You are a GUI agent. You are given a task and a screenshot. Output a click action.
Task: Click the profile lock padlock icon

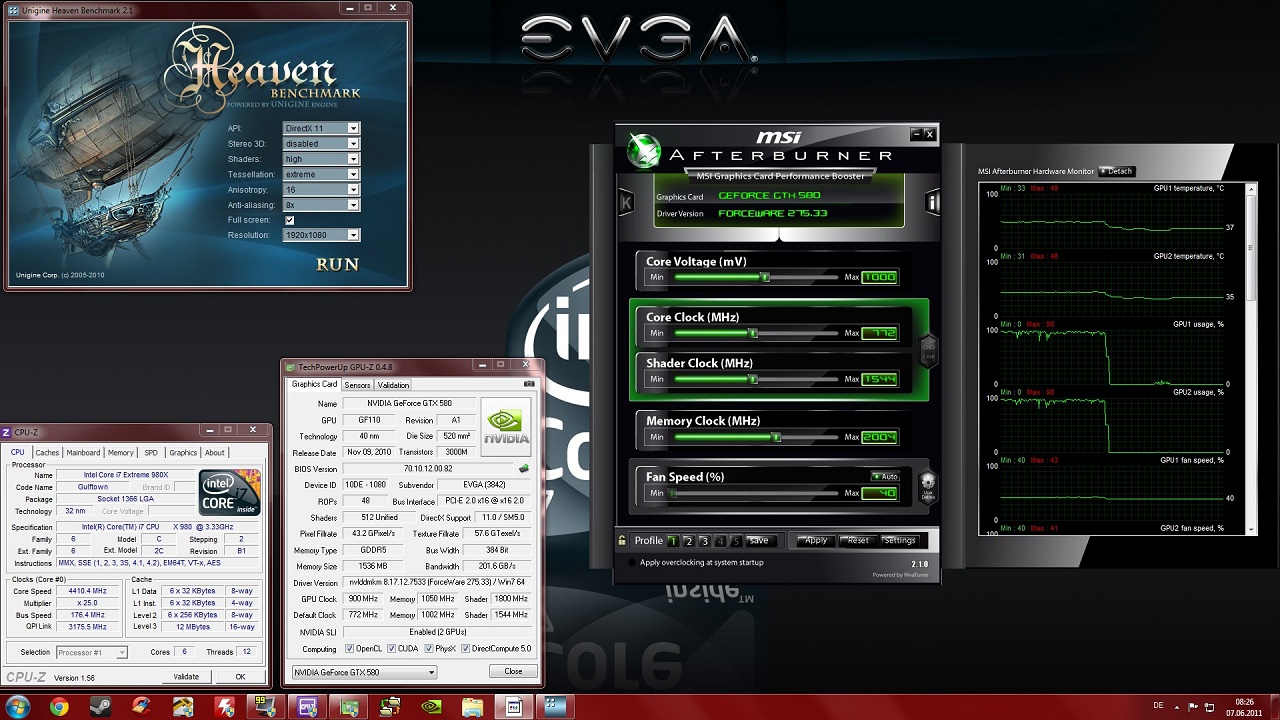click(623, 541)
